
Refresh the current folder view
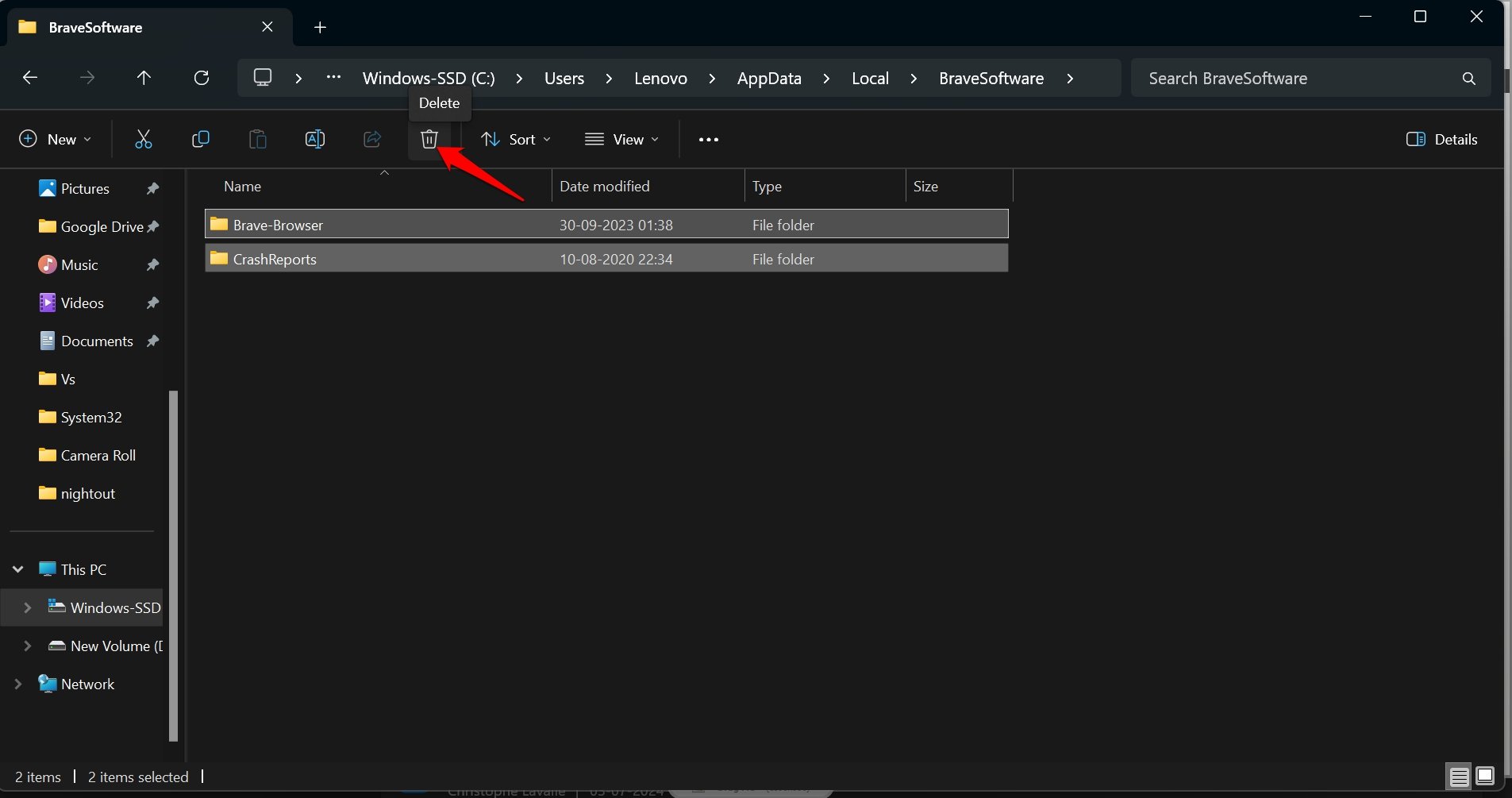click(x=202, y=78)
